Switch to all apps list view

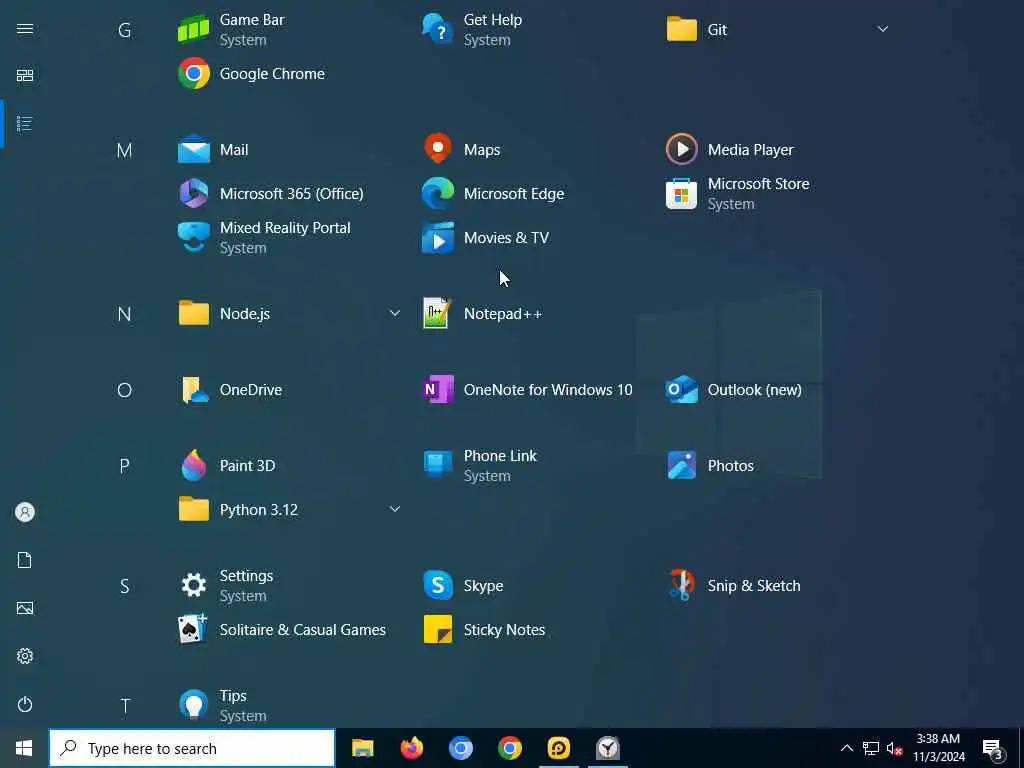pyautogui.click(x=25, y=123)
